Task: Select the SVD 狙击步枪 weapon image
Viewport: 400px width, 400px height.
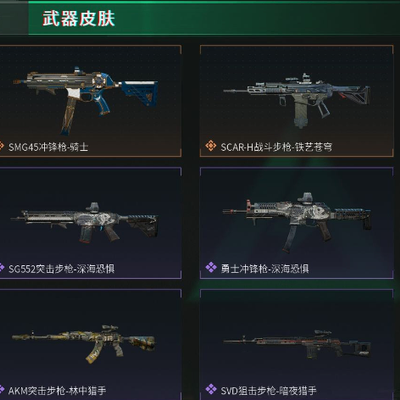Action: pos(297,345)
